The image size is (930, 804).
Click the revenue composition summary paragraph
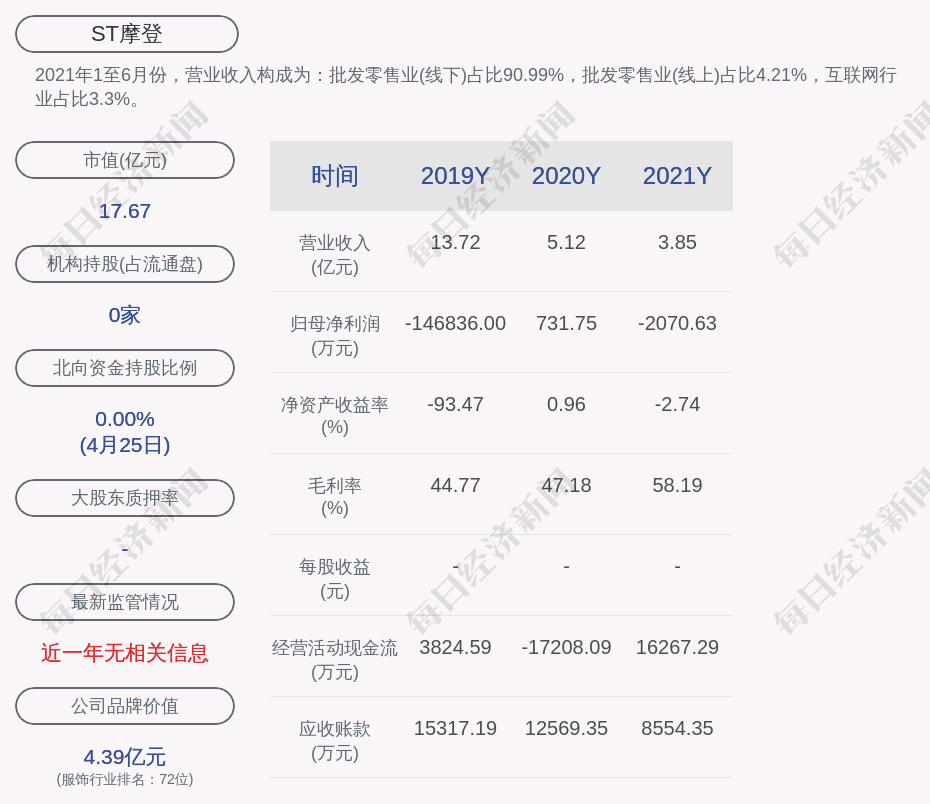[466, 87]
